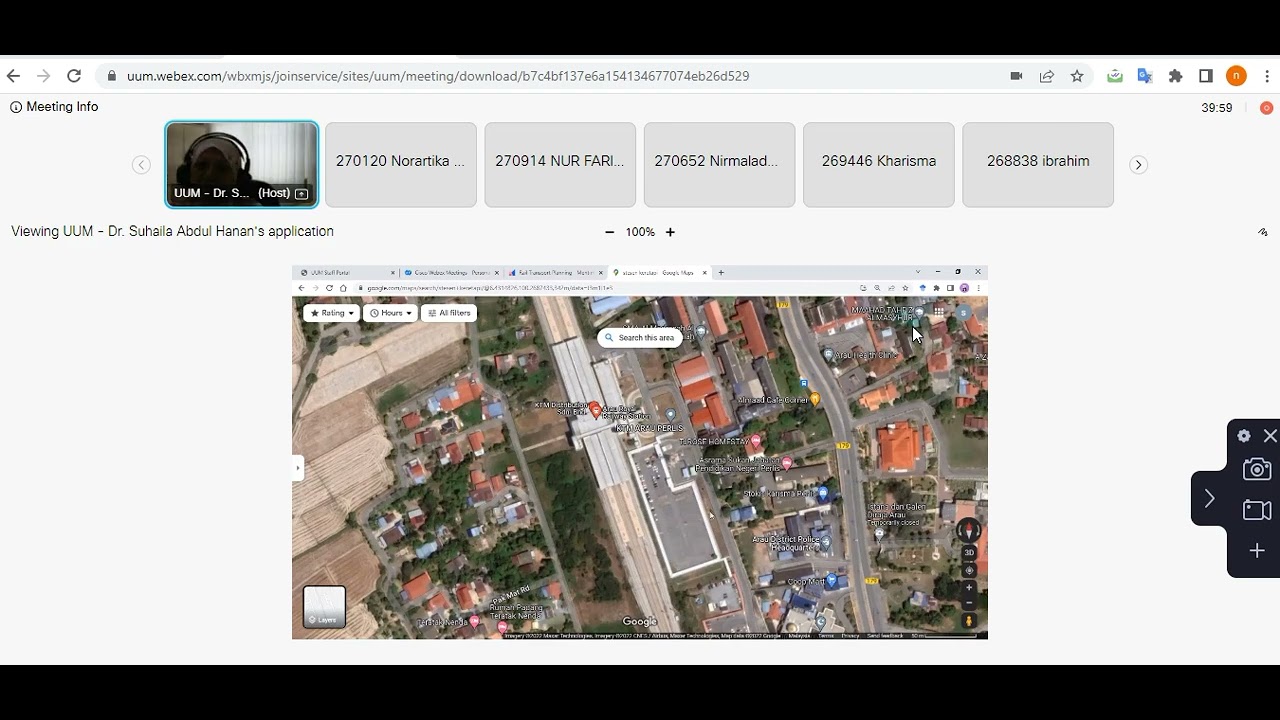
Task: Open All filters in Google Maps
Action: click(x=449, y=313)
